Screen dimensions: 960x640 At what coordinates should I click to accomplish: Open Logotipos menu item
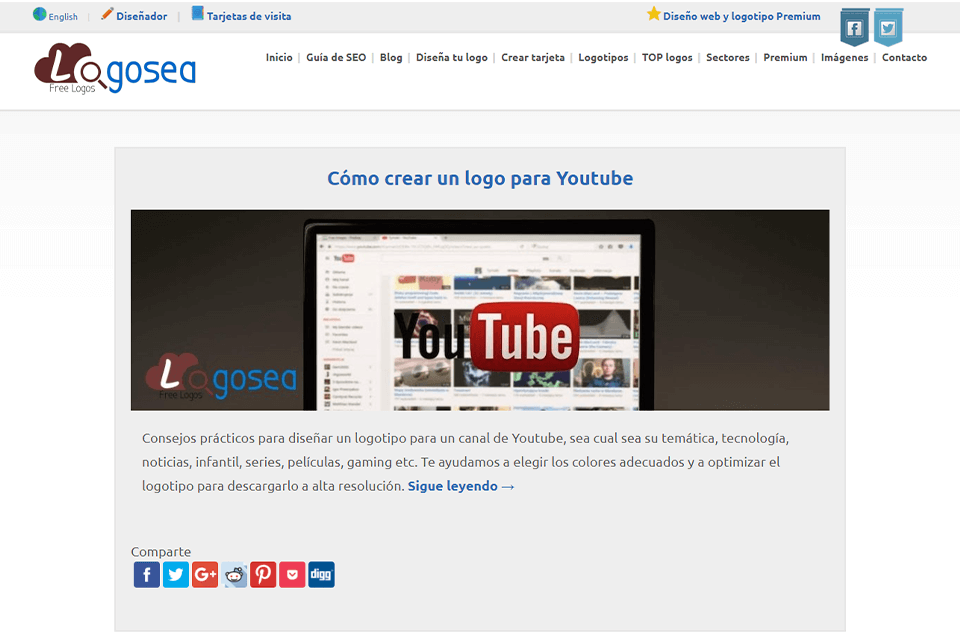tap(603, 58)
